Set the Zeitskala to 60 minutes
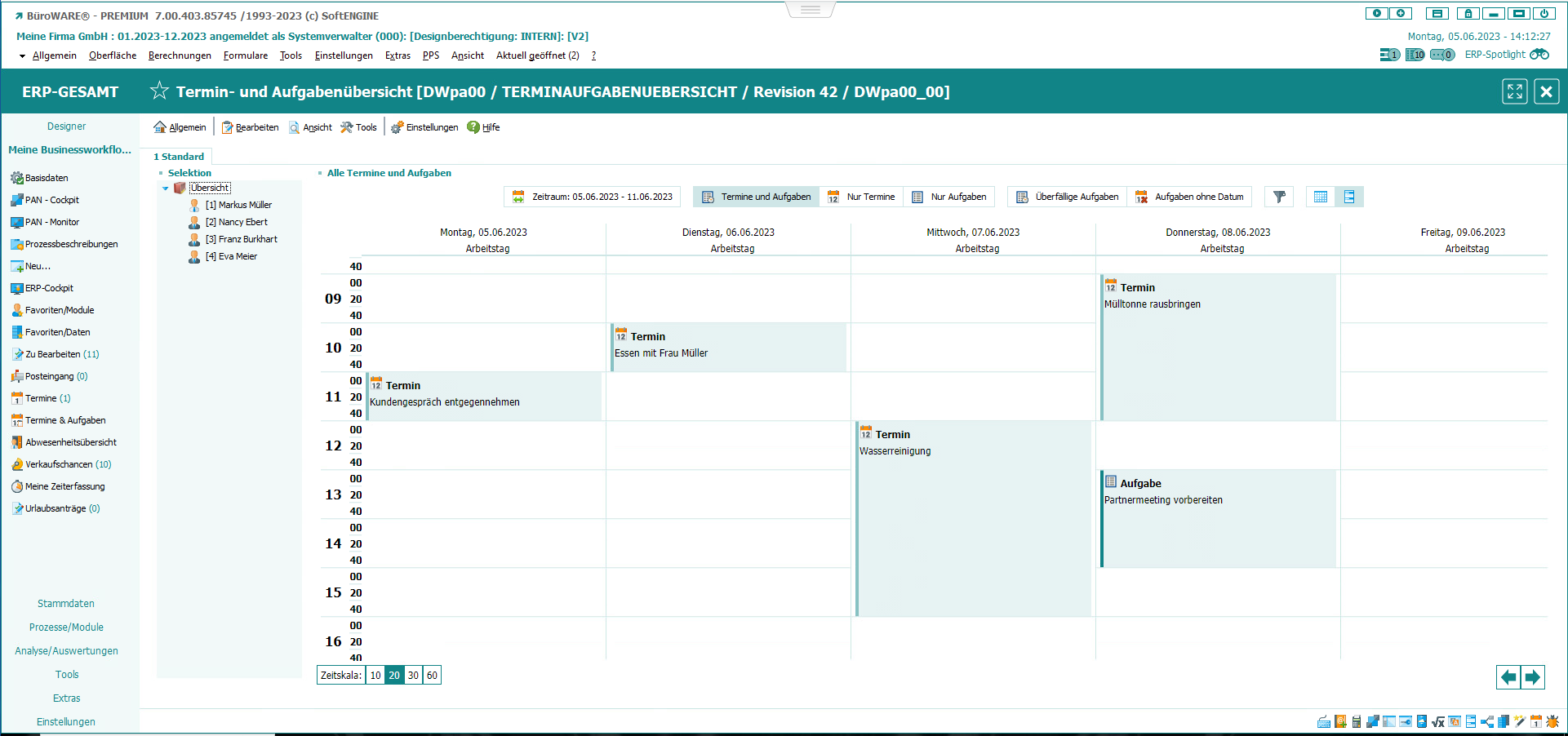The width and height of the screenshot is (1568, 736). coord(432,675)
